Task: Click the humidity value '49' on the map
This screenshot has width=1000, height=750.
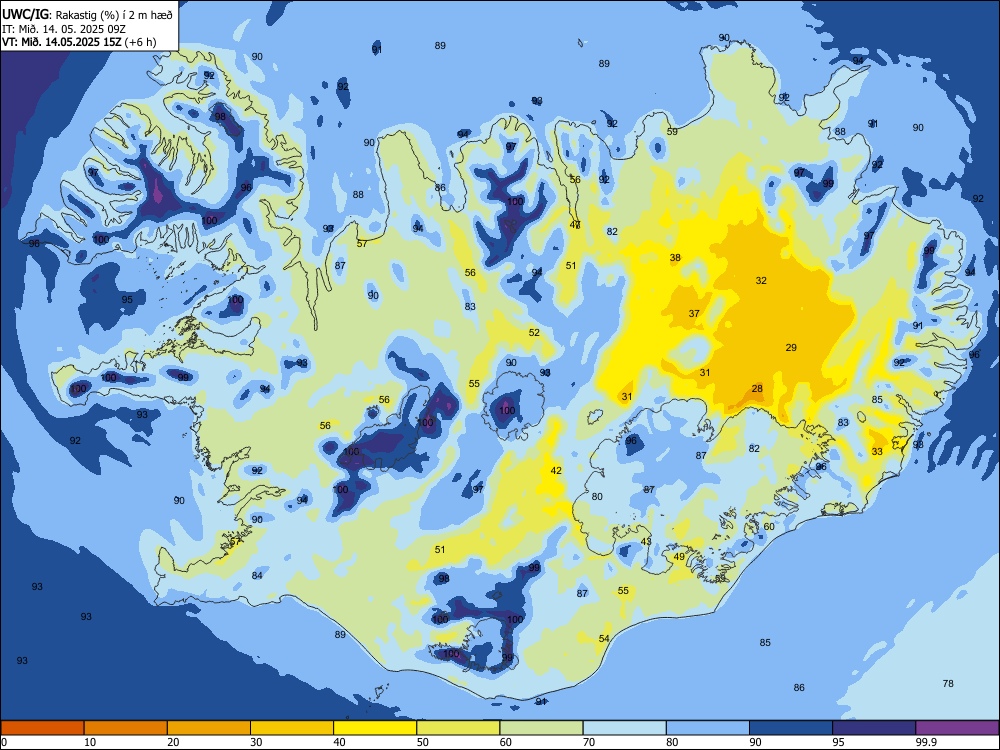Action: (679, 556)
